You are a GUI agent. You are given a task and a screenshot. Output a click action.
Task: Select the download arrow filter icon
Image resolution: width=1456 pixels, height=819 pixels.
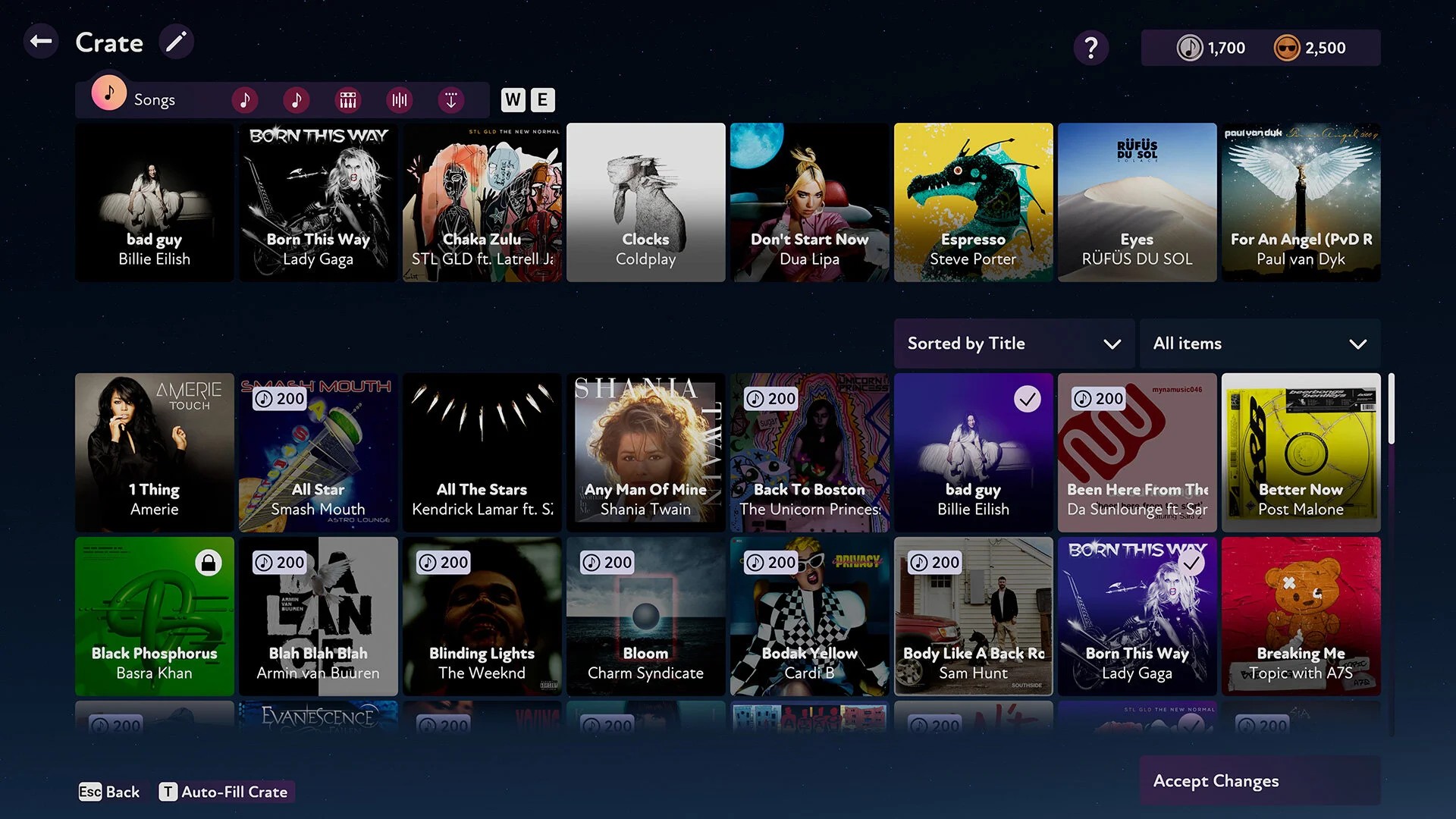tap(450, 99)
